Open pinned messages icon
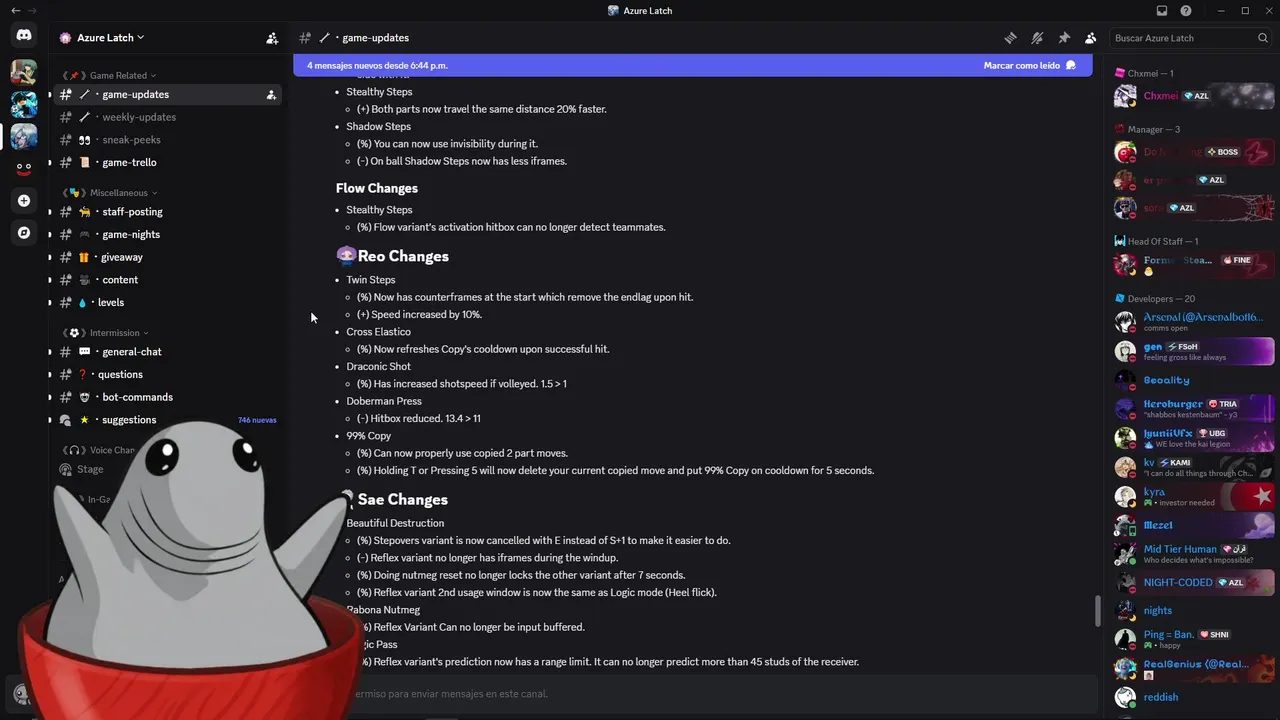Image resolution: width=1280 pixels, height=720 pixels. [x=1064, y=38]
